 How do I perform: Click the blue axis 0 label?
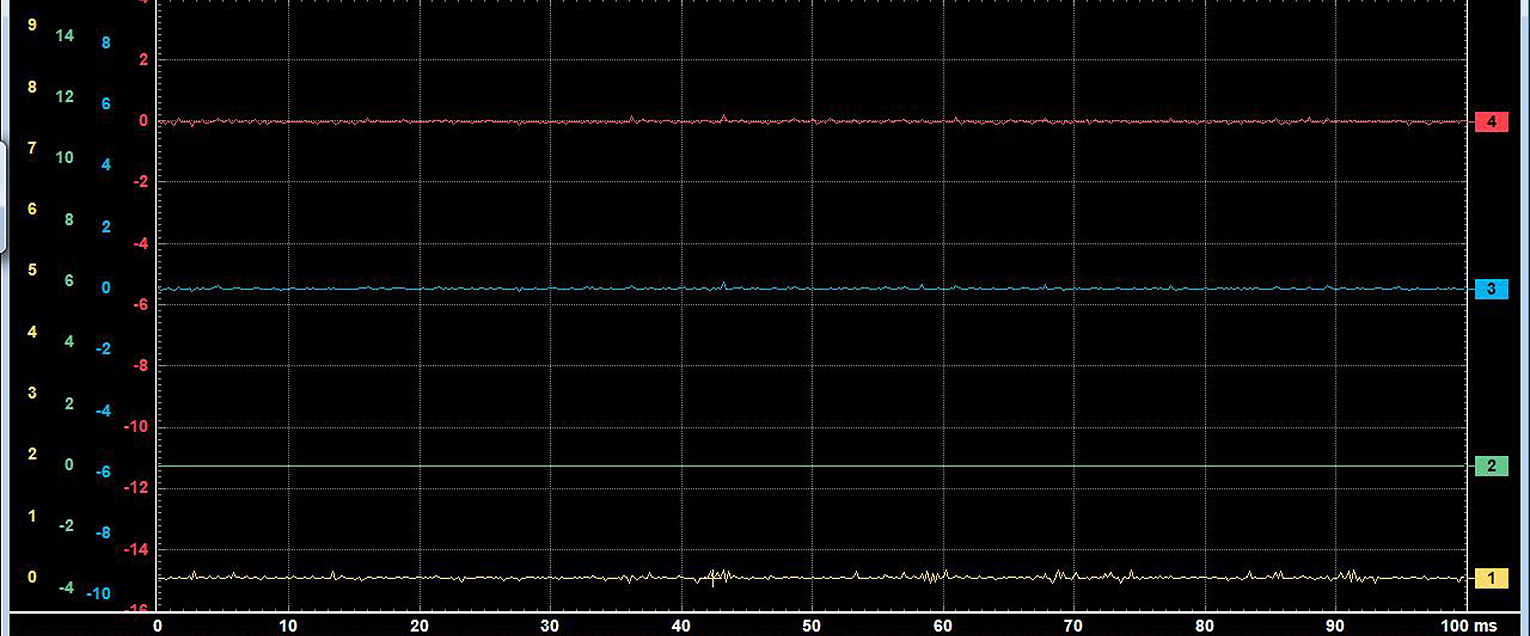pyautogui.click(x=106, y=288)
